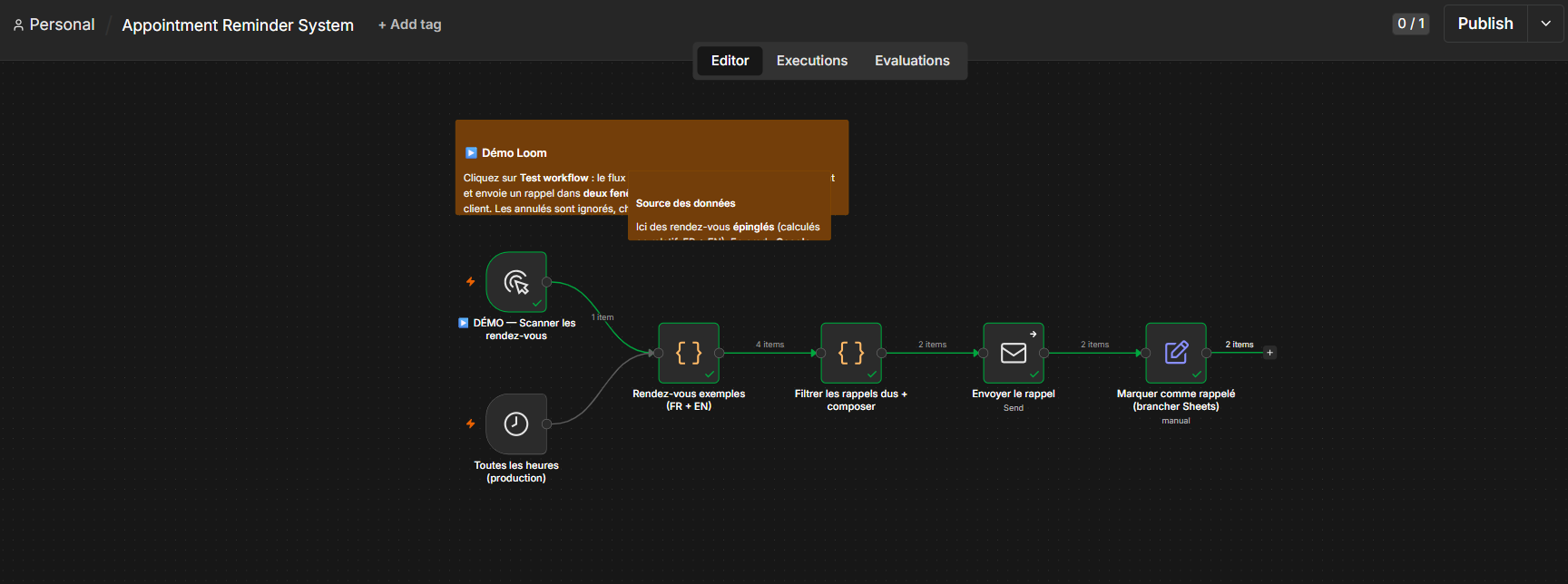This screenshot has height=584, width=1568.
Task: Click the lightning trigger icon beside Toutes les heures
Action: (x=470, y=423)
